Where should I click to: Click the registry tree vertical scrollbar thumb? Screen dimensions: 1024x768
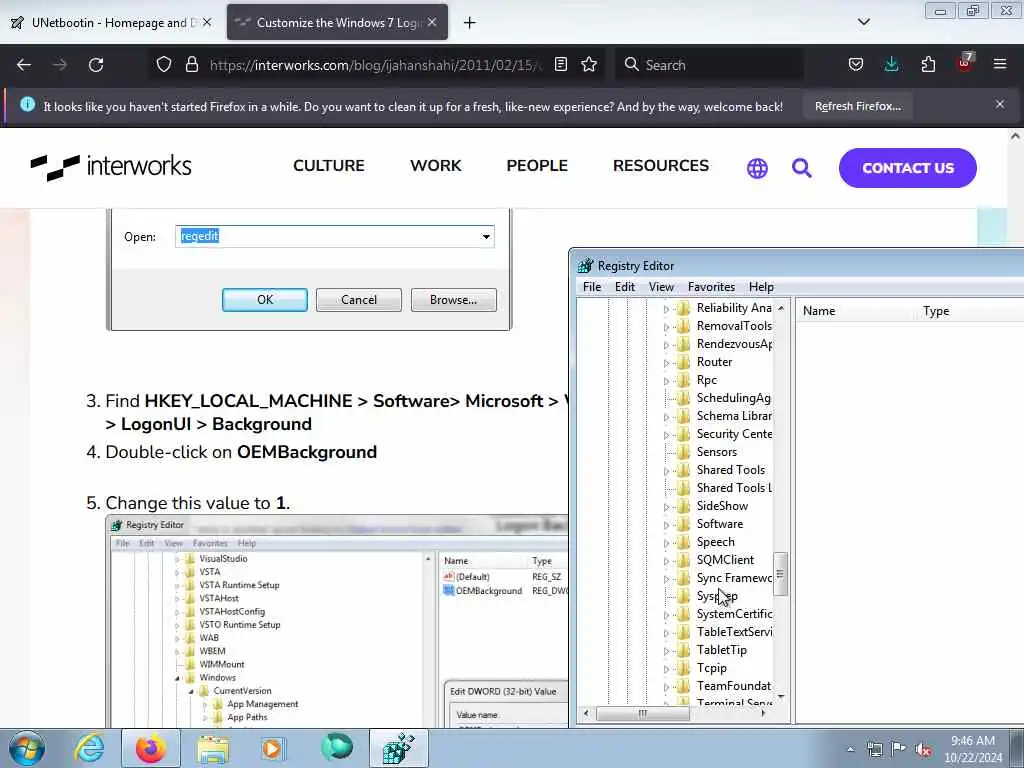pyautogui.click(x=780, y=574)
